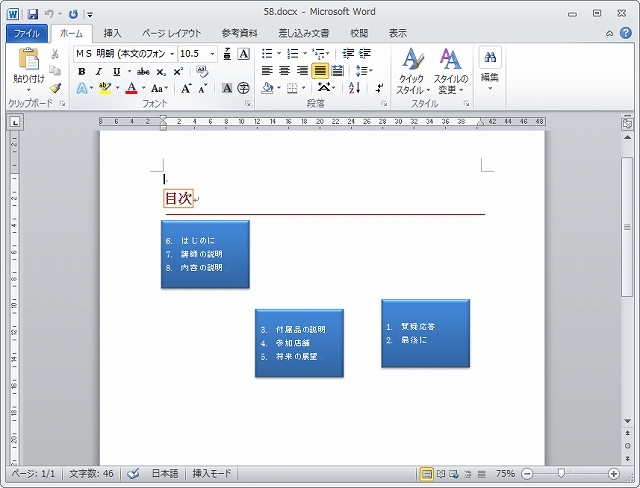The height and width of the screenshot is (488, 640).
Task: Open the font name dropdown MS 明朝
Action: (124, 53)
